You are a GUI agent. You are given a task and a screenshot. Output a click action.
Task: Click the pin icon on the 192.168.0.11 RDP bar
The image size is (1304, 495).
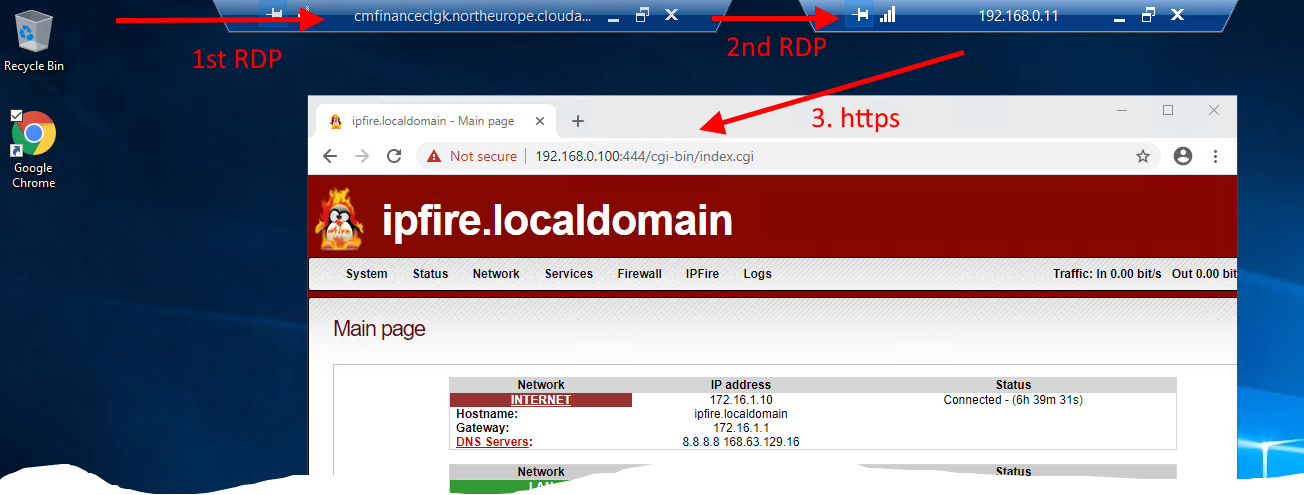(x=859, y=15)
